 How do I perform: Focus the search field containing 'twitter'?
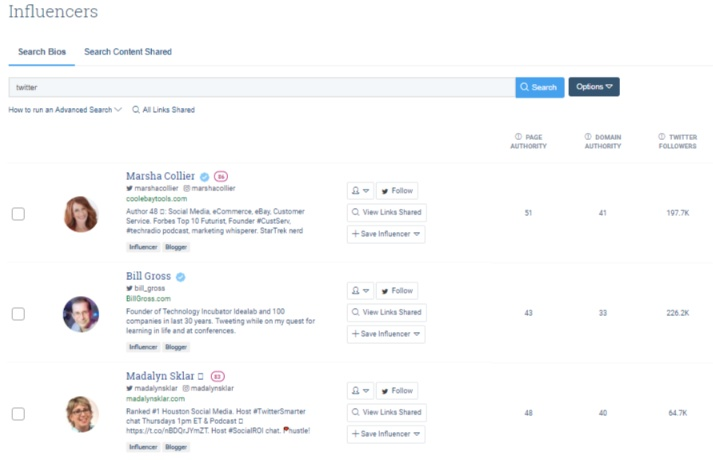pyautogui.click(x=262, y=87)
